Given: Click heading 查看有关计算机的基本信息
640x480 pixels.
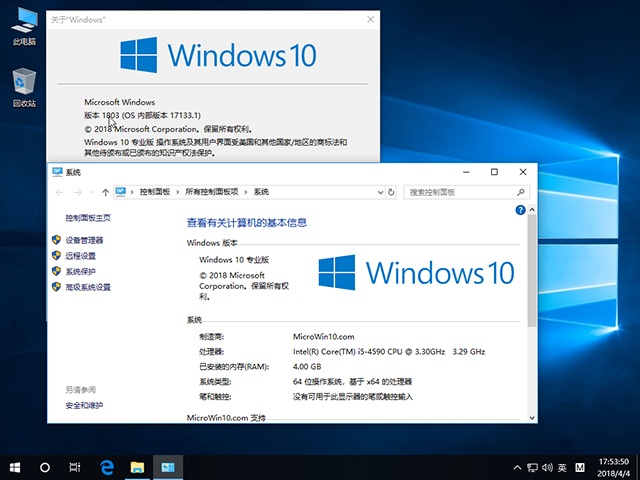Looking at the screenshot, I should pyautogui.click(x=247, y=223).
